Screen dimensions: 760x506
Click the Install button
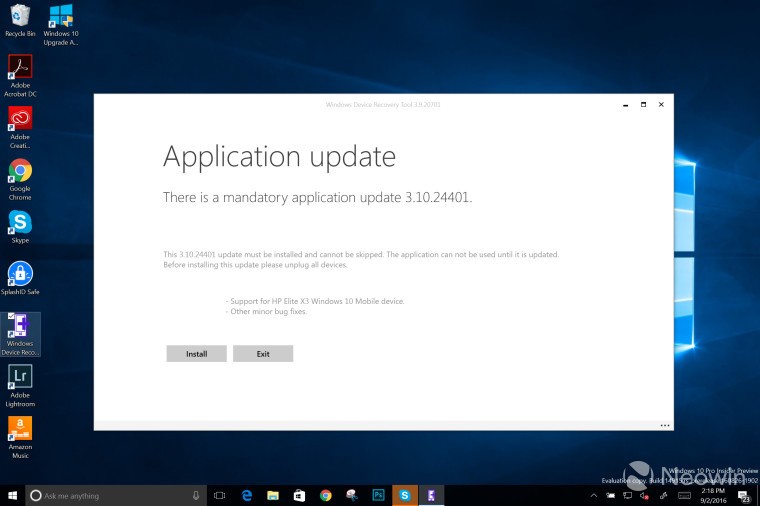tap(196, 354)
